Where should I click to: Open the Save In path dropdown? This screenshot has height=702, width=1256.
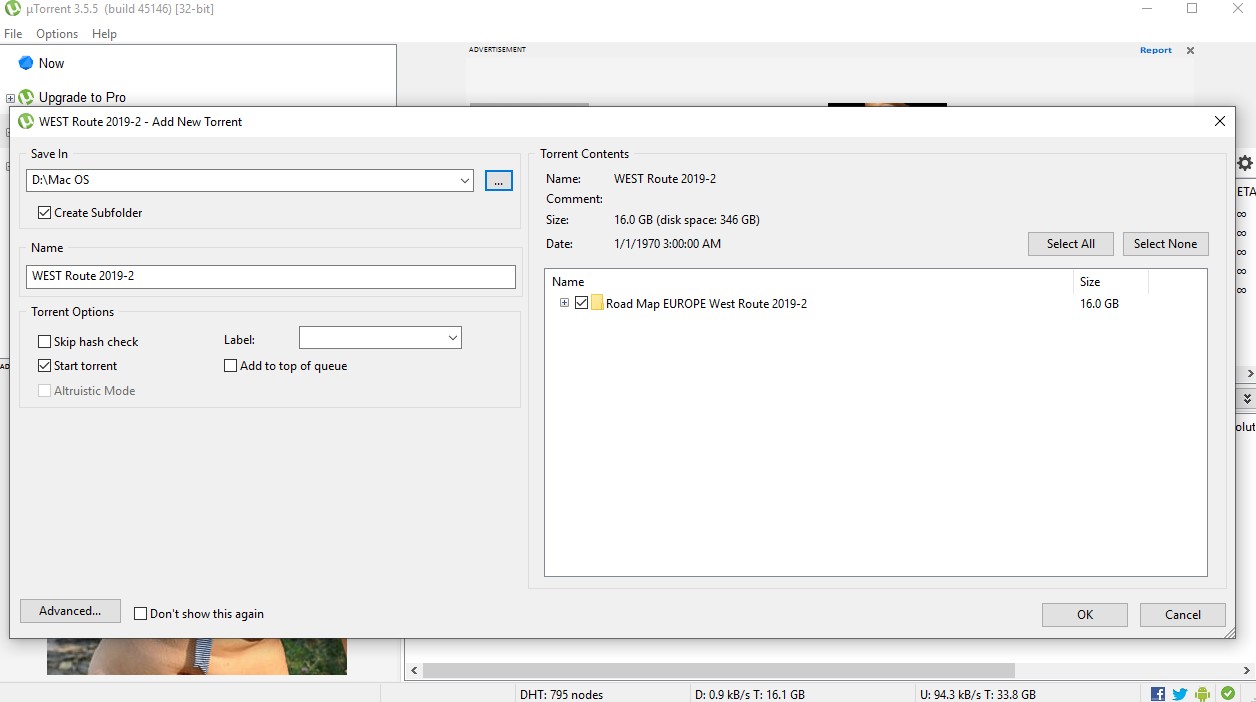click(465, 181)
